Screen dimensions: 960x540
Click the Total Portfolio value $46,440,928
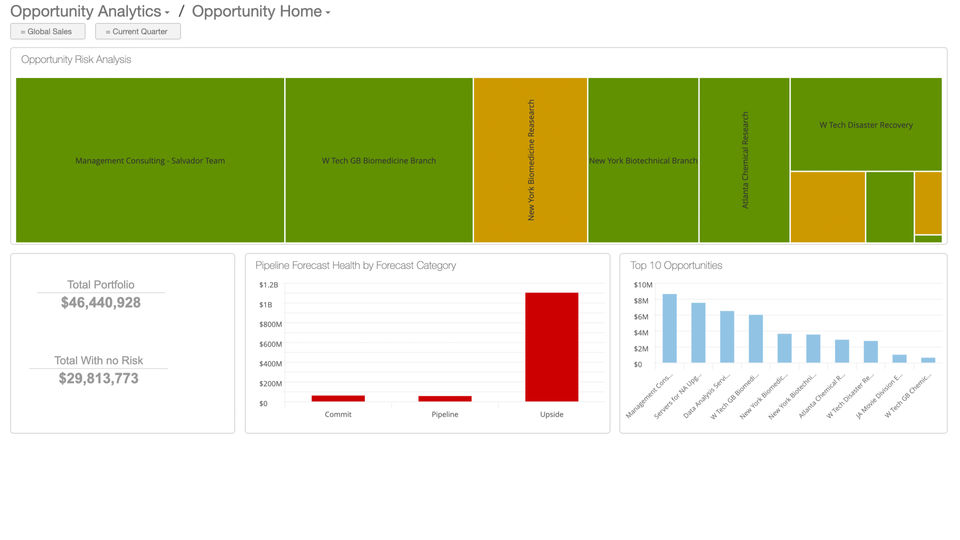pos(101,302)
